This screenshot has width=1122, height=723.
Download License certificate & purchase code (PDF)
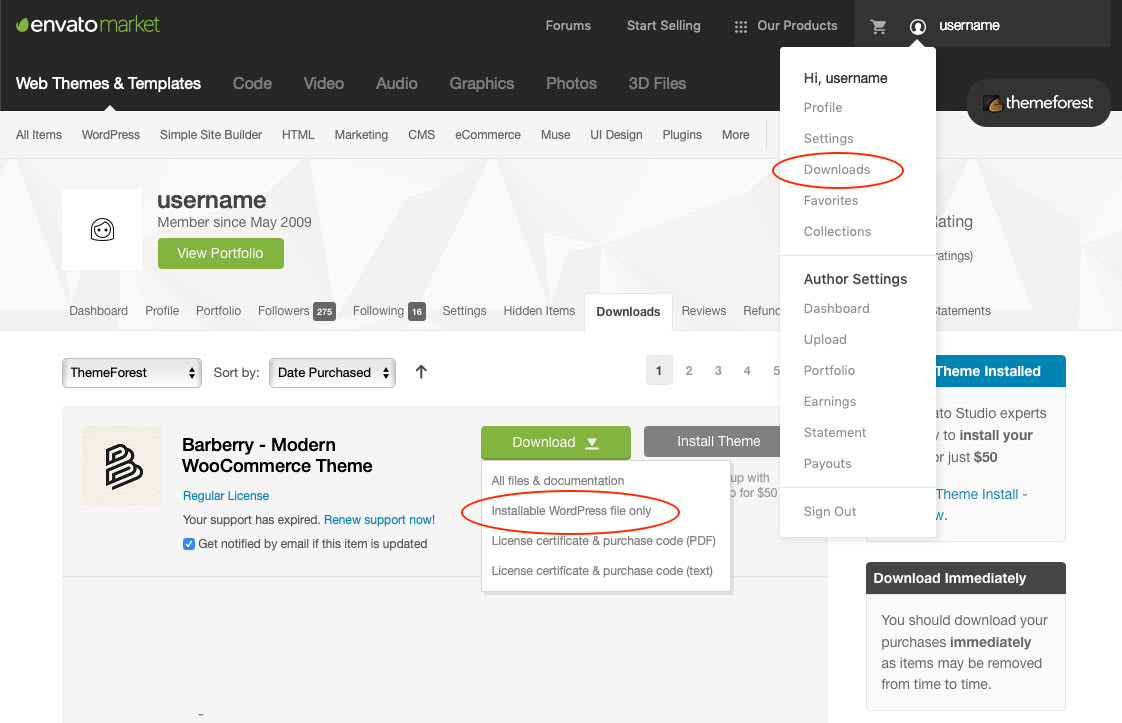(603, 540)
